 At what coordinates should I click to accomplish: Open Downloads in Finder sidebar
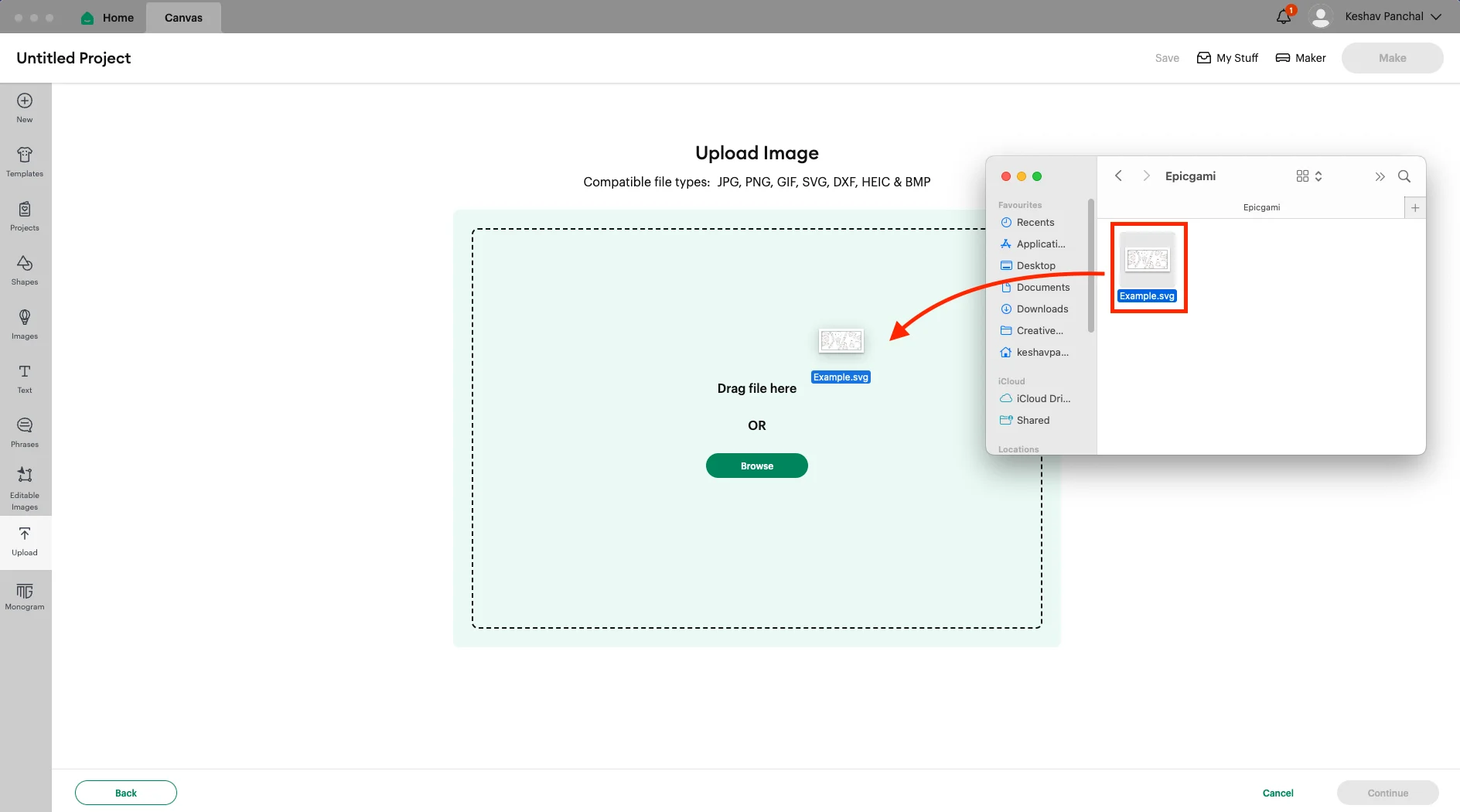[x=1035, y=309]
